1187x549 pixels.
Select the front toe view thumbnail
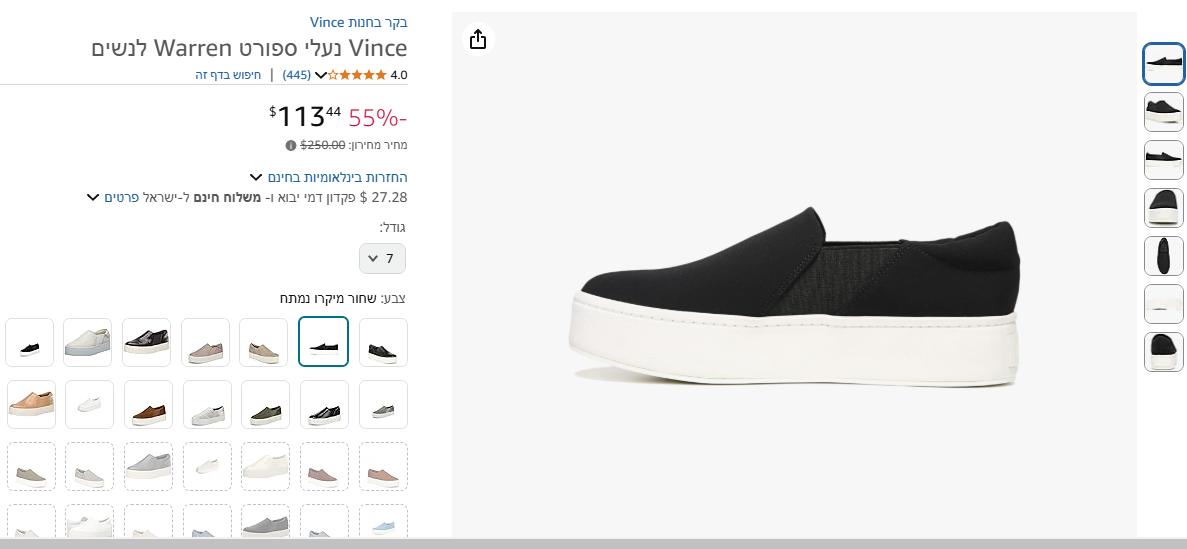pyautogui.click(x=1163, y=208)
